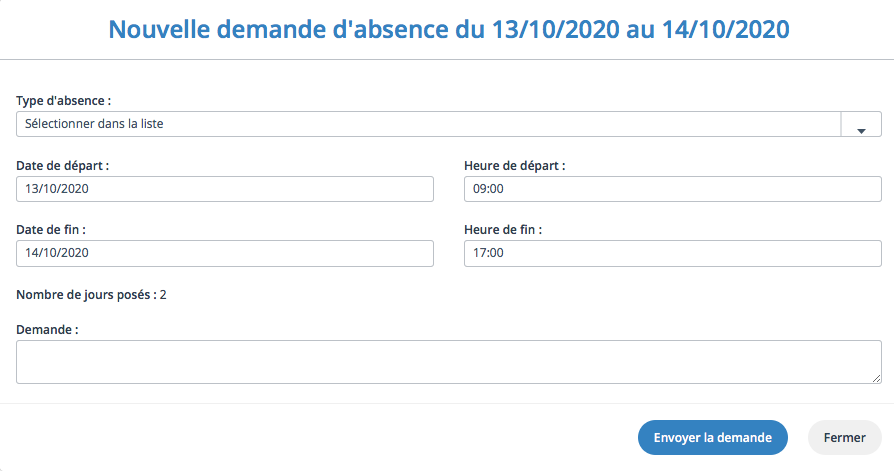
Task: Click the 'Date de départ :' label
Action: coord(63,166)
